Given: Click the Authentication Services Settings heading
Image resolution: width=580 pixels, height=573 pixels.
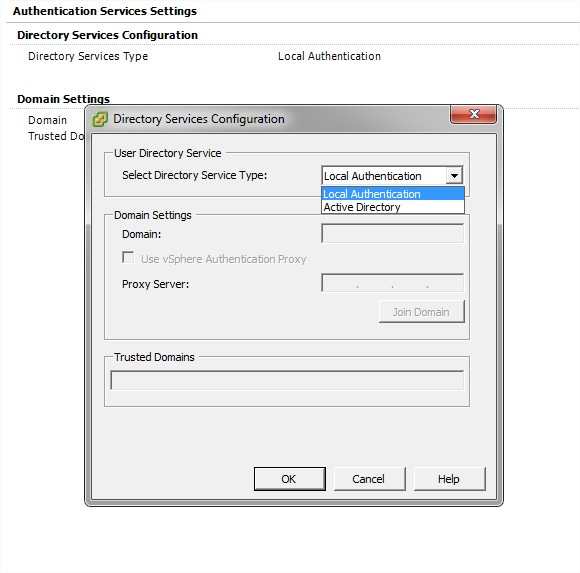Looking at the screenshot, I should click(x=105, y=11).
